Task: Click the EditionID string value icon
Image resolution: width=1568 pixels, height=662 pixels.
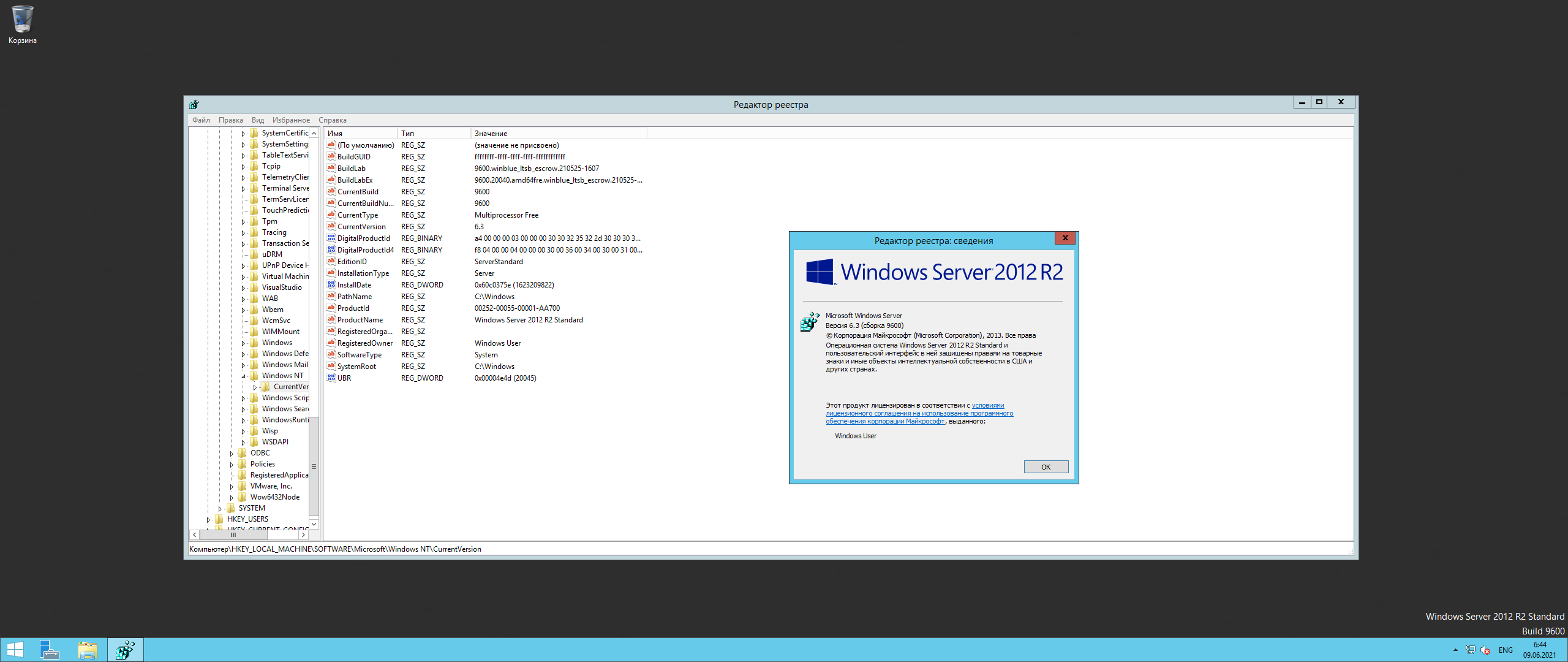Action: 331,262
